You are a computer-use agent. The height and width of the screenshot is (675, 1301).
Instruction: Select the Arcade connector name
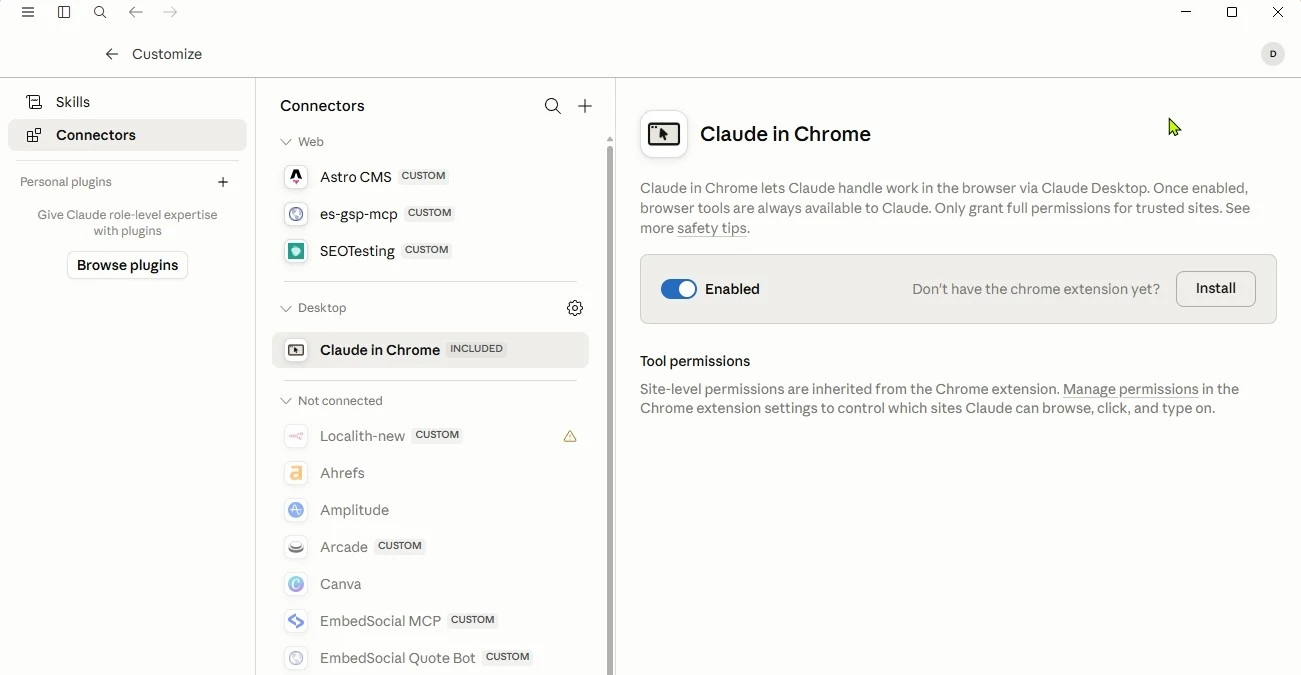click(x=344, y=548)
